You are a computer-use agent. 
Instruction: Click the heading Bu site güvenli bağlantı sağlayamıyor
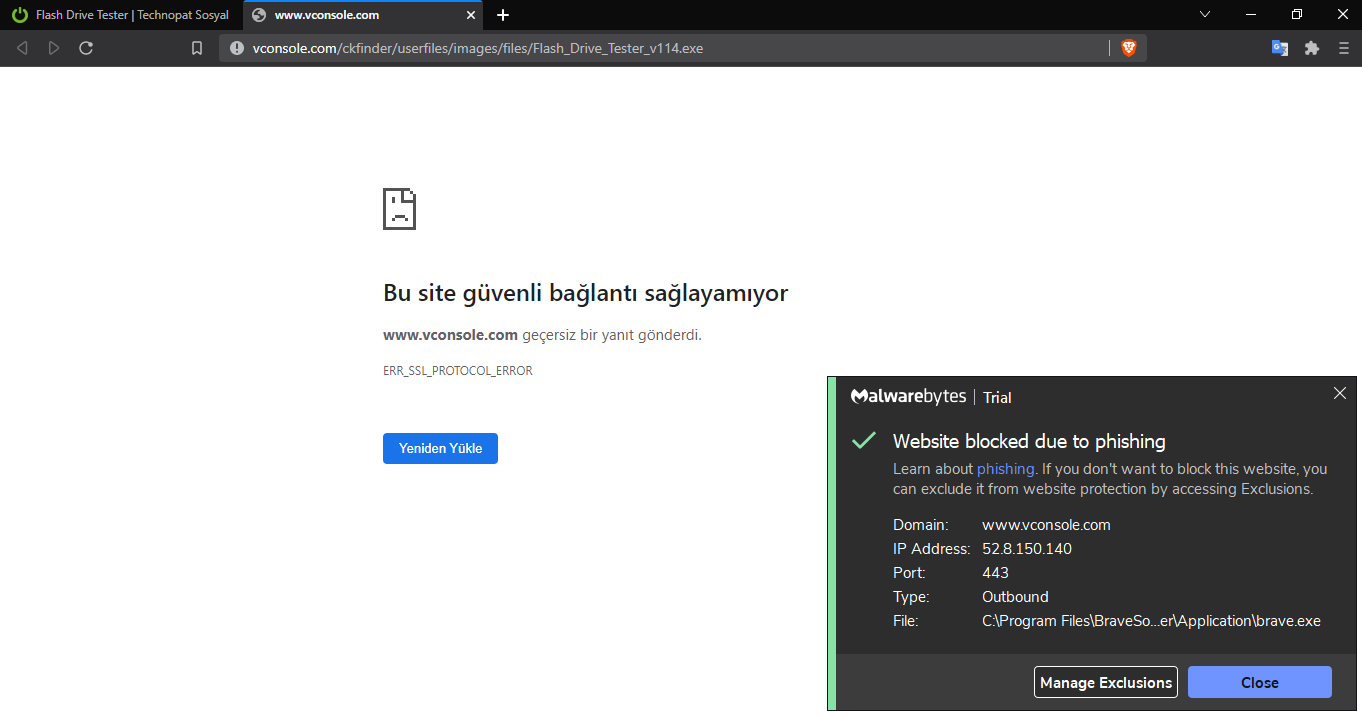[x=585, y=293]
